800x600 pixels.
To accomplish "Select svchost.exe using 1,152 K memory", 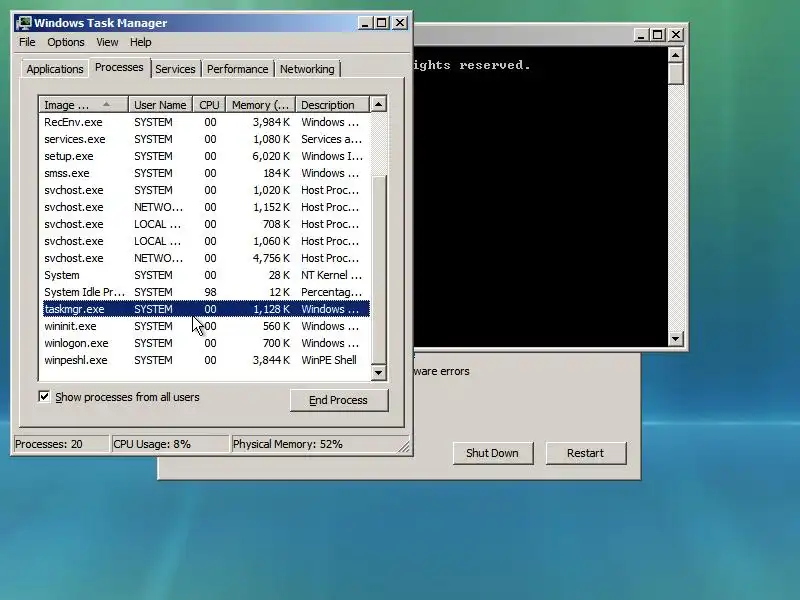I will [x=206, y=207].
